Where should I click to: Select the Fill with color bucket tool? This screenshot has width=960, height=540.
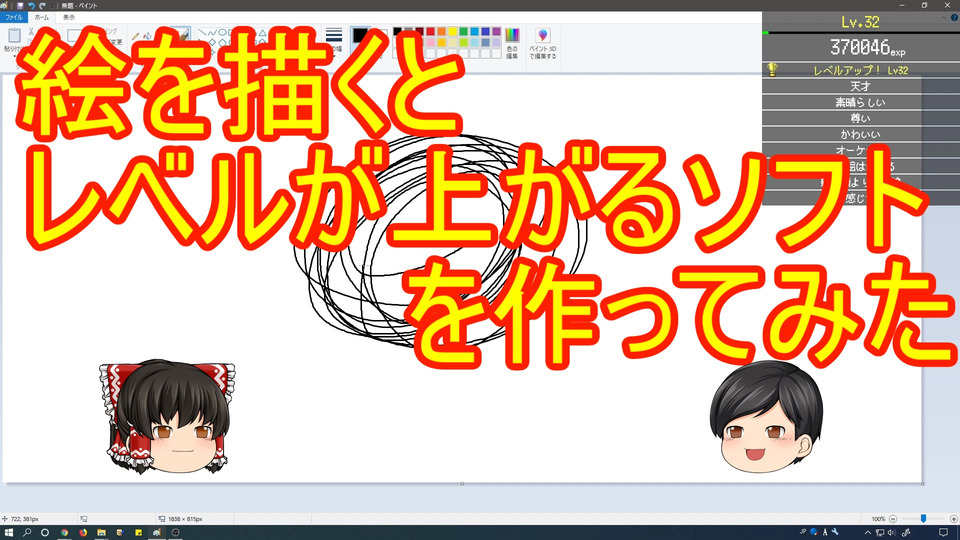point(147,37)
